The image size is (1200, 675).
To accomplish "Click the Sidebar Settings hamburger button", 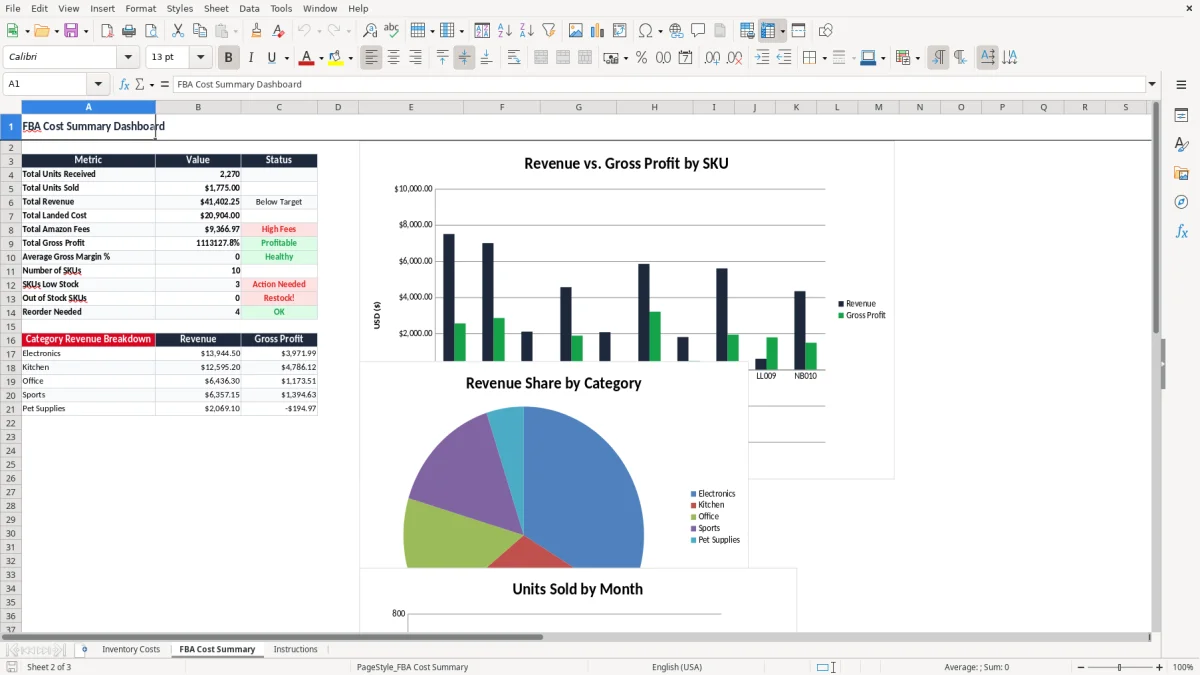I will click(x=1181, y=87).
